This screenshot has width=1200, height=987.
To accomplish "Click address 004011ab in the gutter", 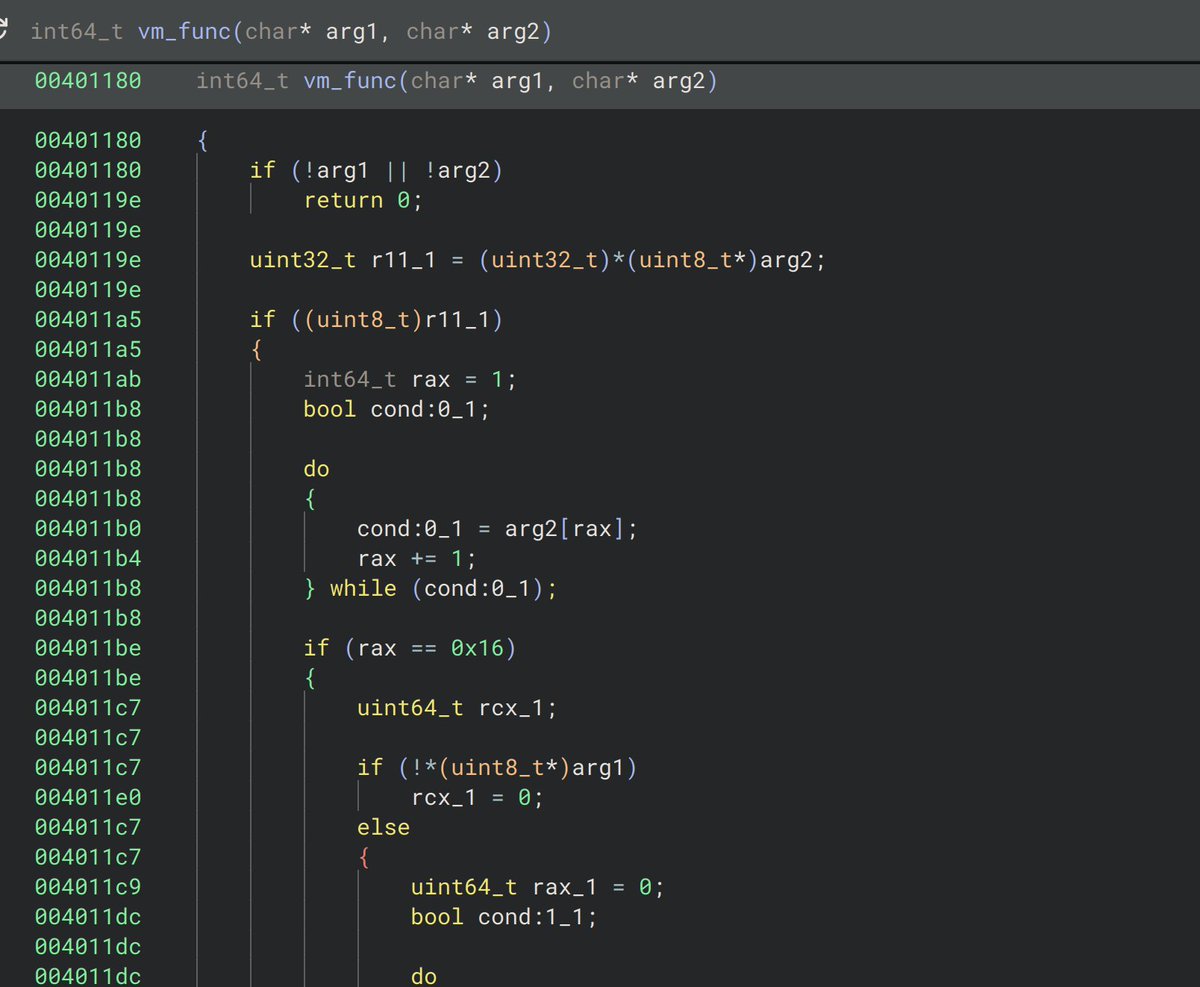I will click(x=88, y=380).
